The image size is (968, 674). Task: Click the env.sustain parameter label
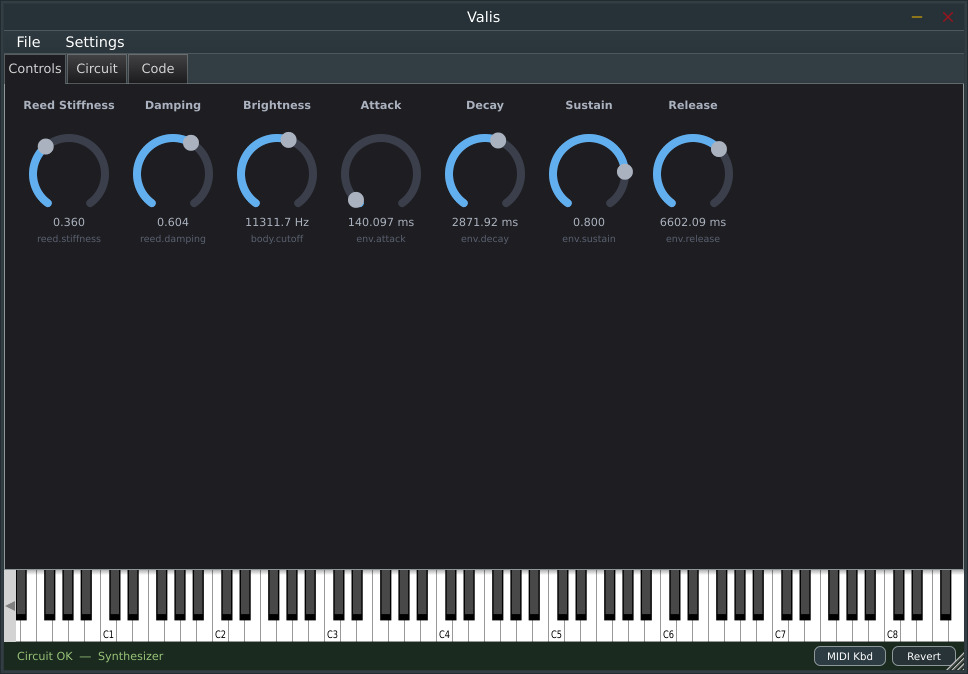pos(589,239)
